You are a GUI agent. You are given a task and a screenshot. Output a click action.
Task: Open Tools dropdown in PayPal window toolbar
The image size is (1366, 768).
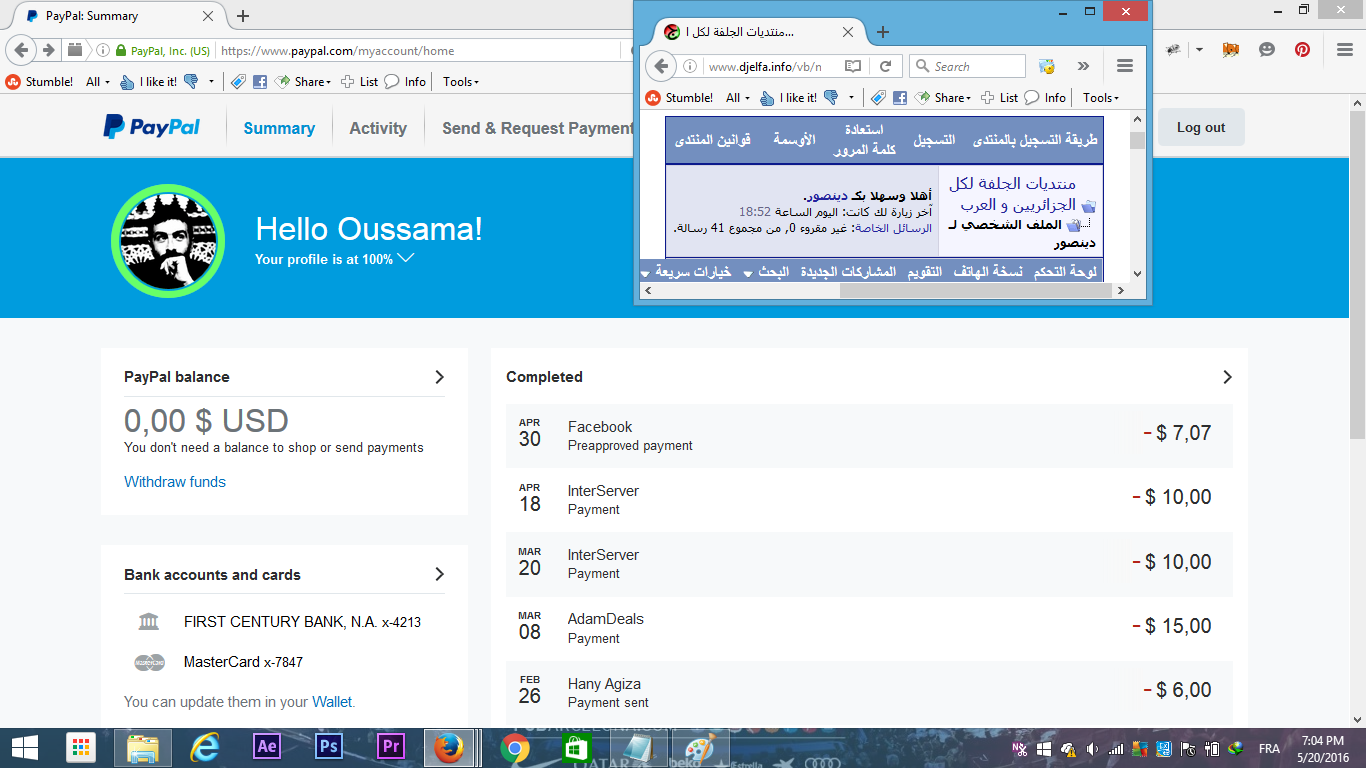click(461, 82)
